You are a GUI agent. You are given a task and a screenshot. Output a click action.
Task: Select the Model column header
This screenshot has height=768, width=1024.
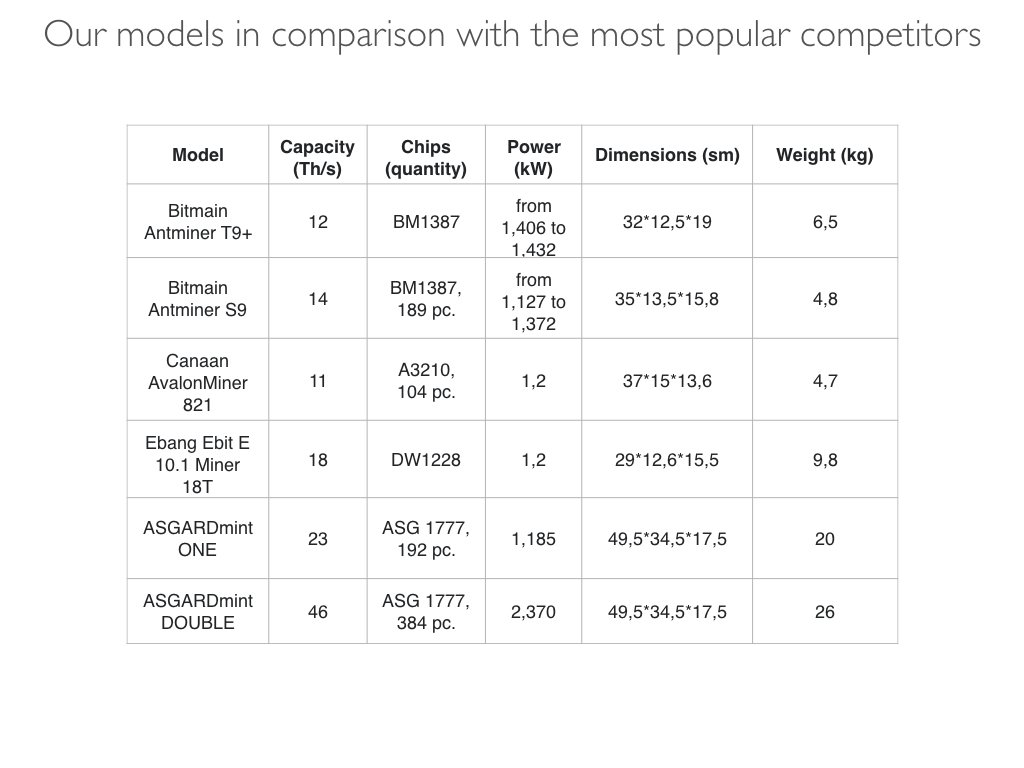(x=198, y=155)
